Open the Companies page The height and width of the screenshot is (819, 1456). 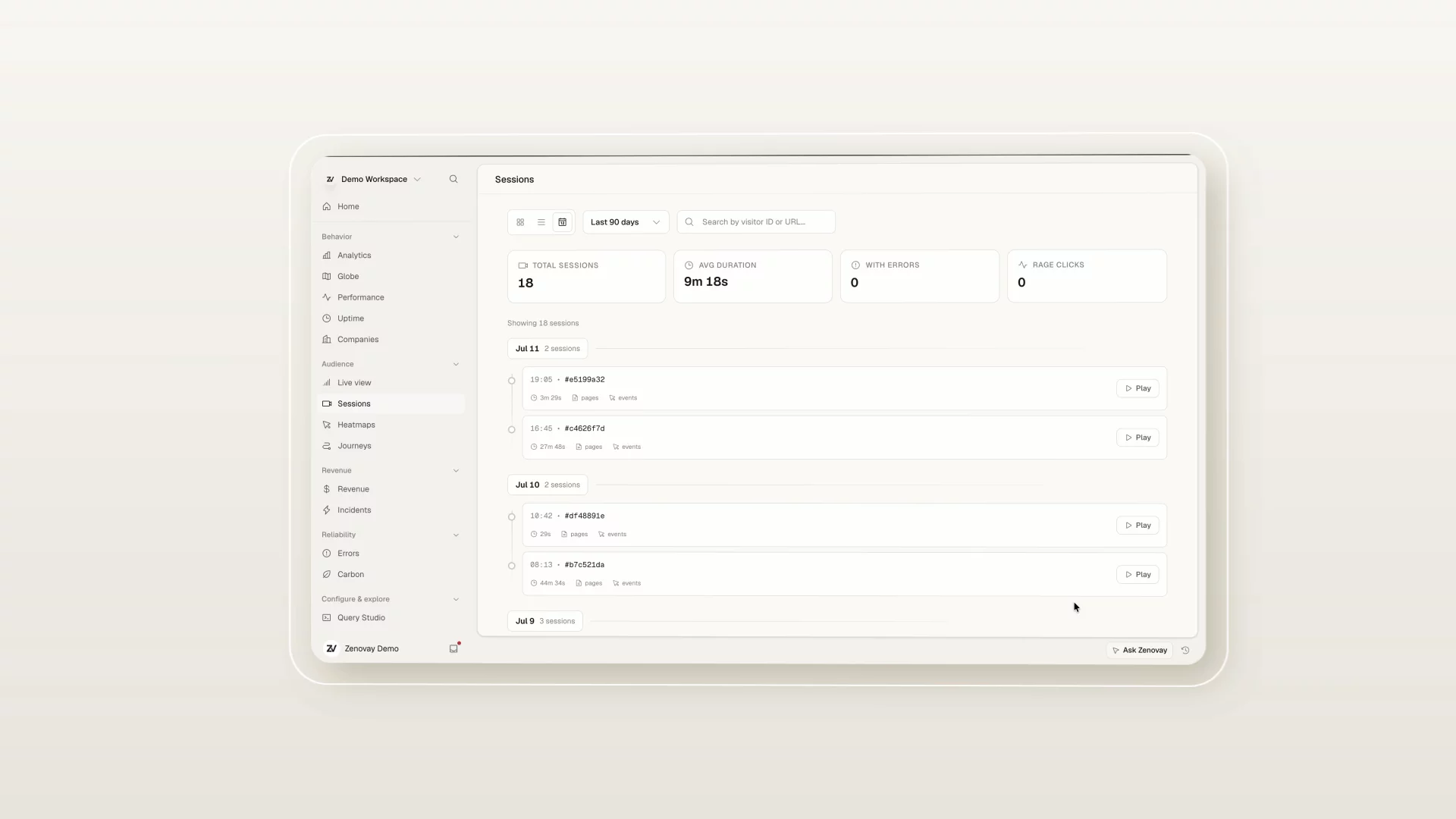pyautogui.click(x=391, y=339)
